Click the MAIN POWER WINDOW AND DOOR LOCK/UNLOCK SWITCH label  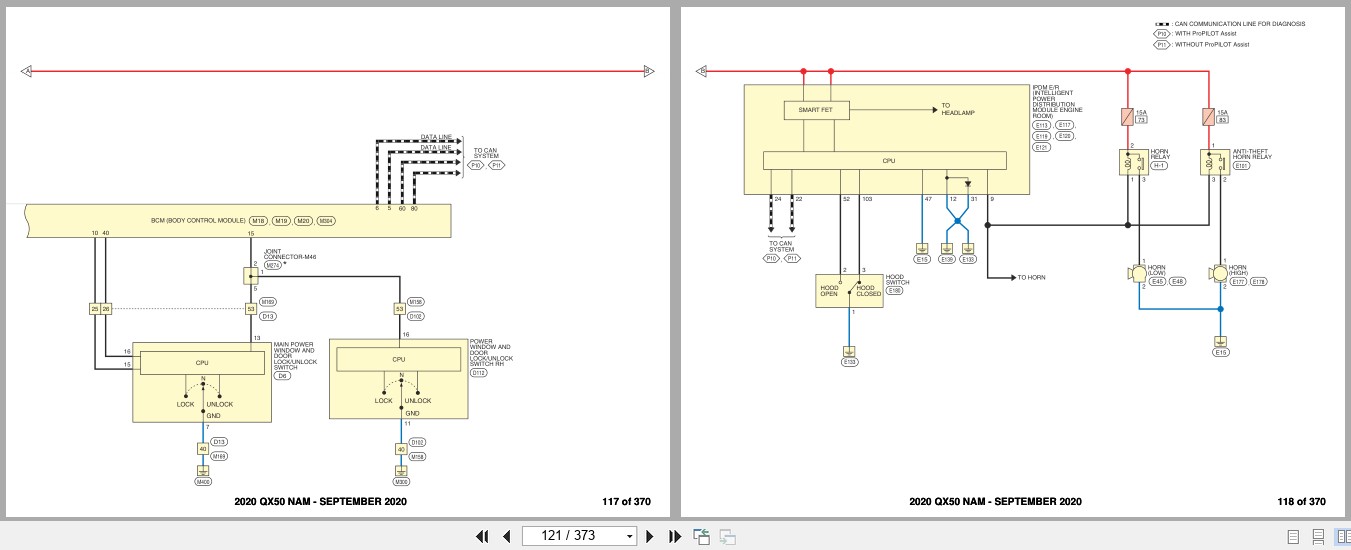[295, 358]
